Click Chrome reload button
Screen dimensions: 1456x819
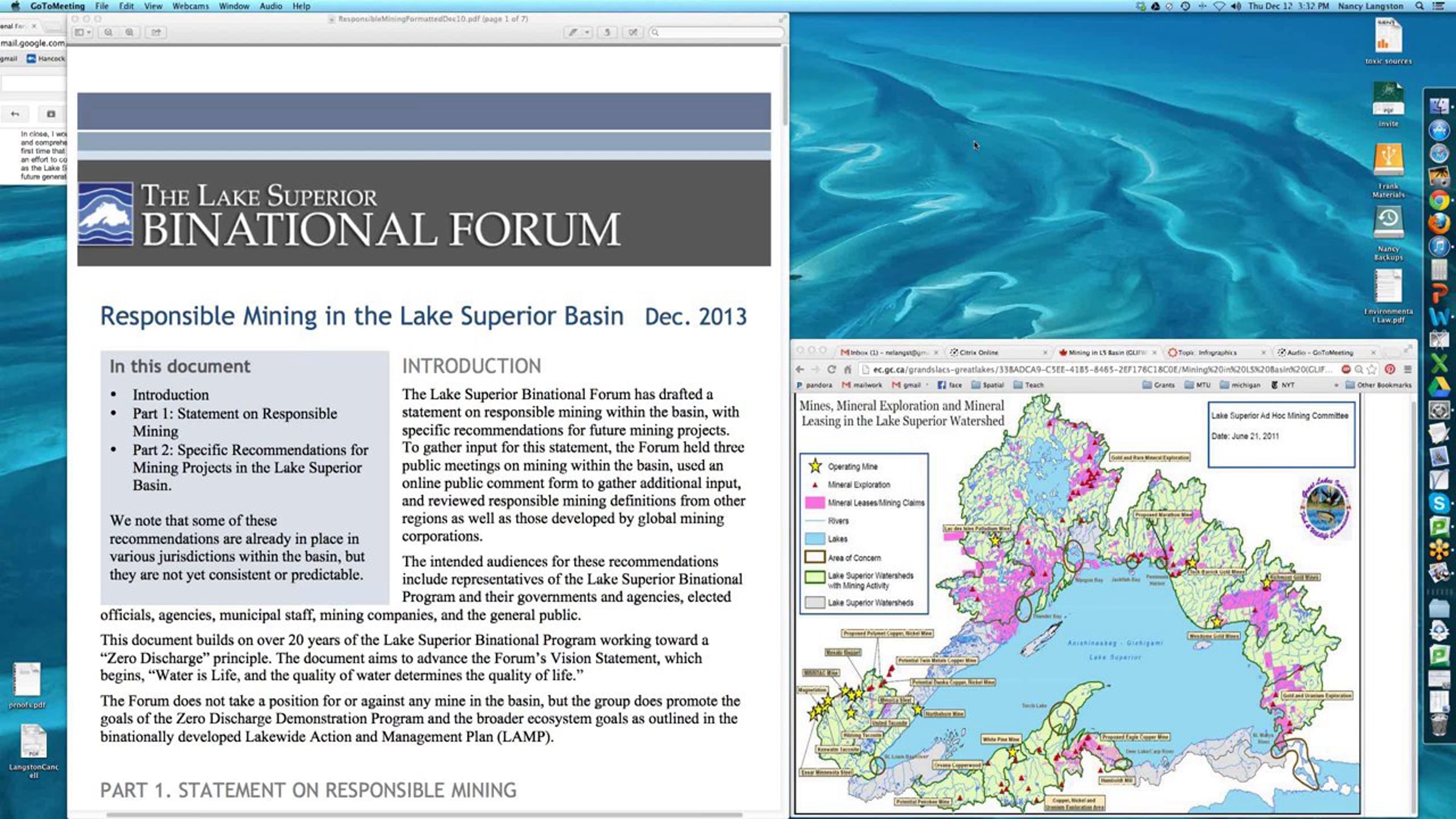click(831, 369)
